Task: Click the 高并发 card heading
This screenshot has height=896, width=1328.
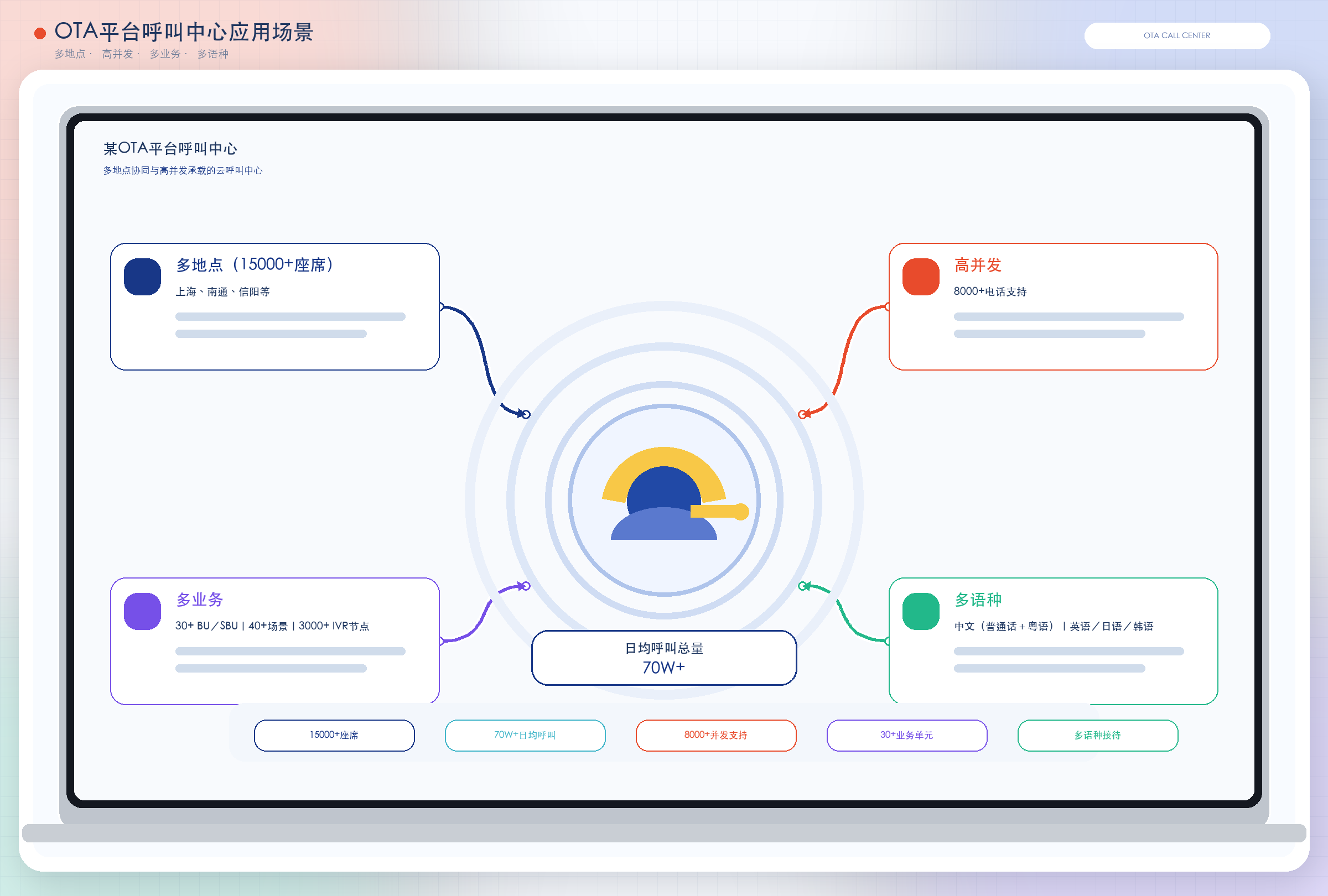Action: click(x=978, y=265)
